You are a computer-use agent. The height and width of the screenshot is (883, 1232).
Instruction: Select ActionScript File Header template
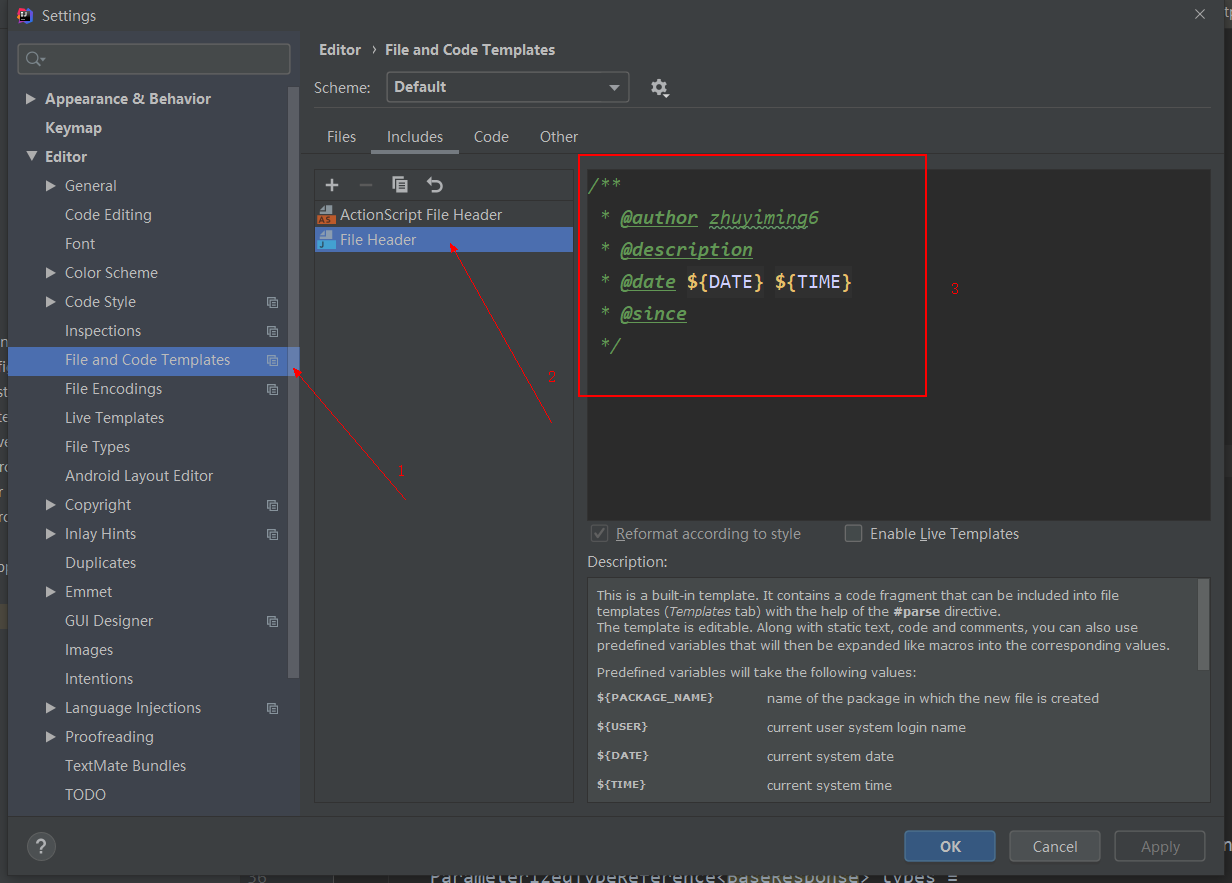[x=444, y=215]
